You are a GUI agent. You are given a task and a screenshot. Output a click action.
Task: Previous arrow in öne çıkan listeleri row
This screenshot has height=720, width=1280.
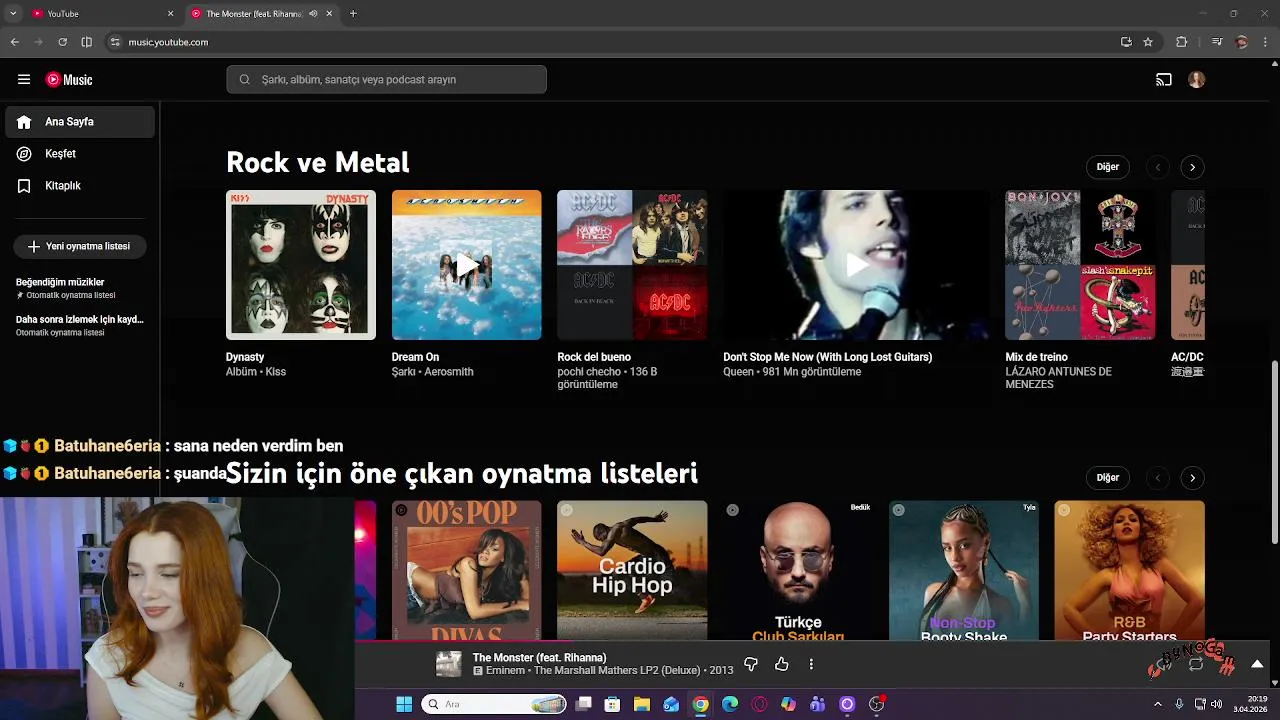click(1158, 478)
